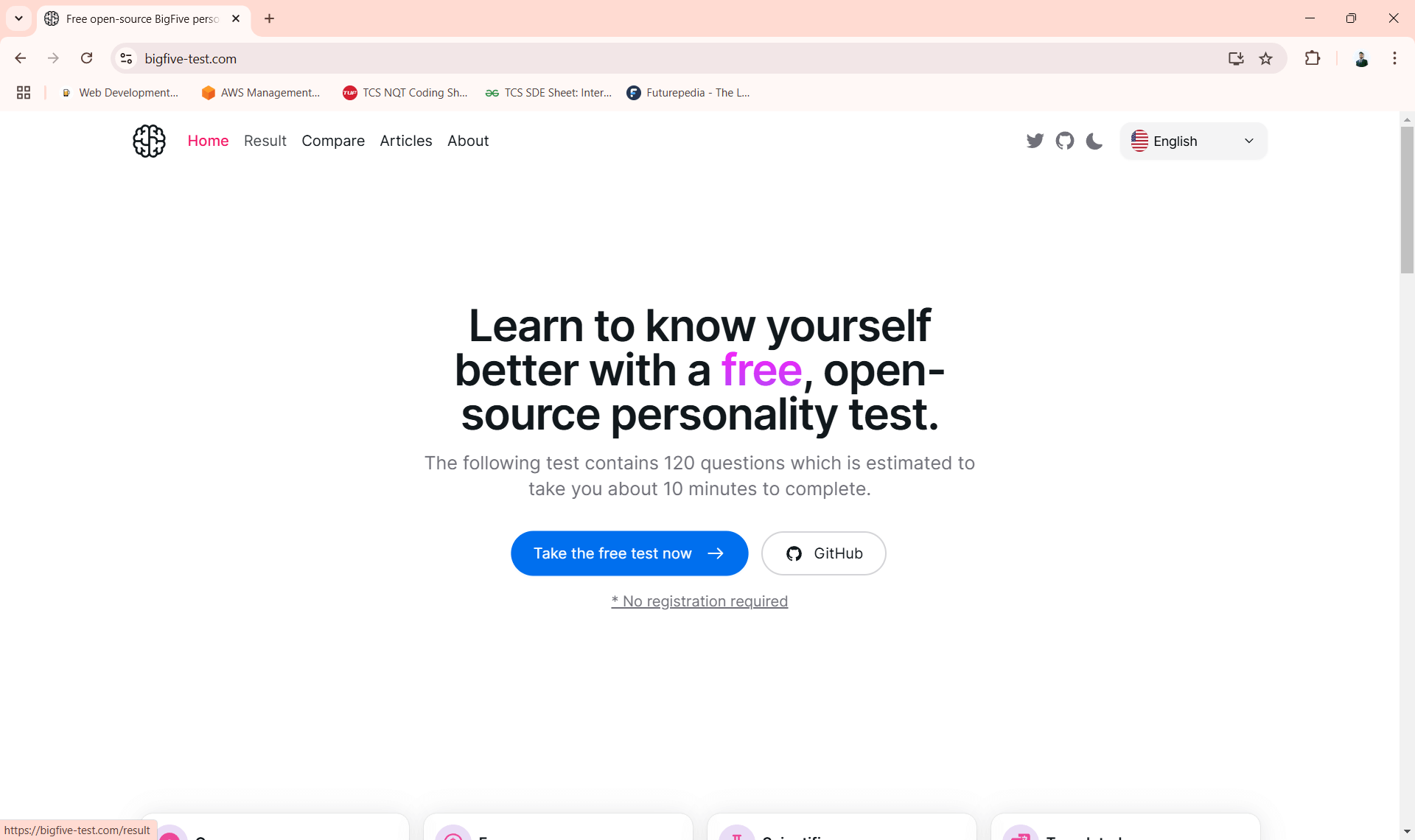Click Take the free test now
Screen dimensions: 1415x840
click(628, 553)
